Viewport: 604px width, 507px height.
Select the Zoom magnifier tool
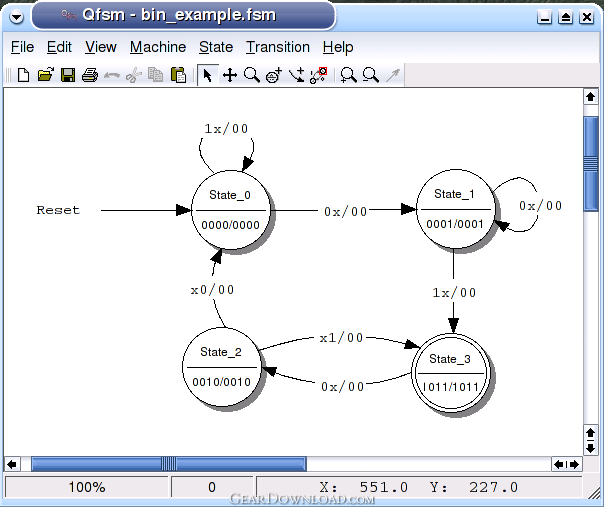[x=252, y=75]
